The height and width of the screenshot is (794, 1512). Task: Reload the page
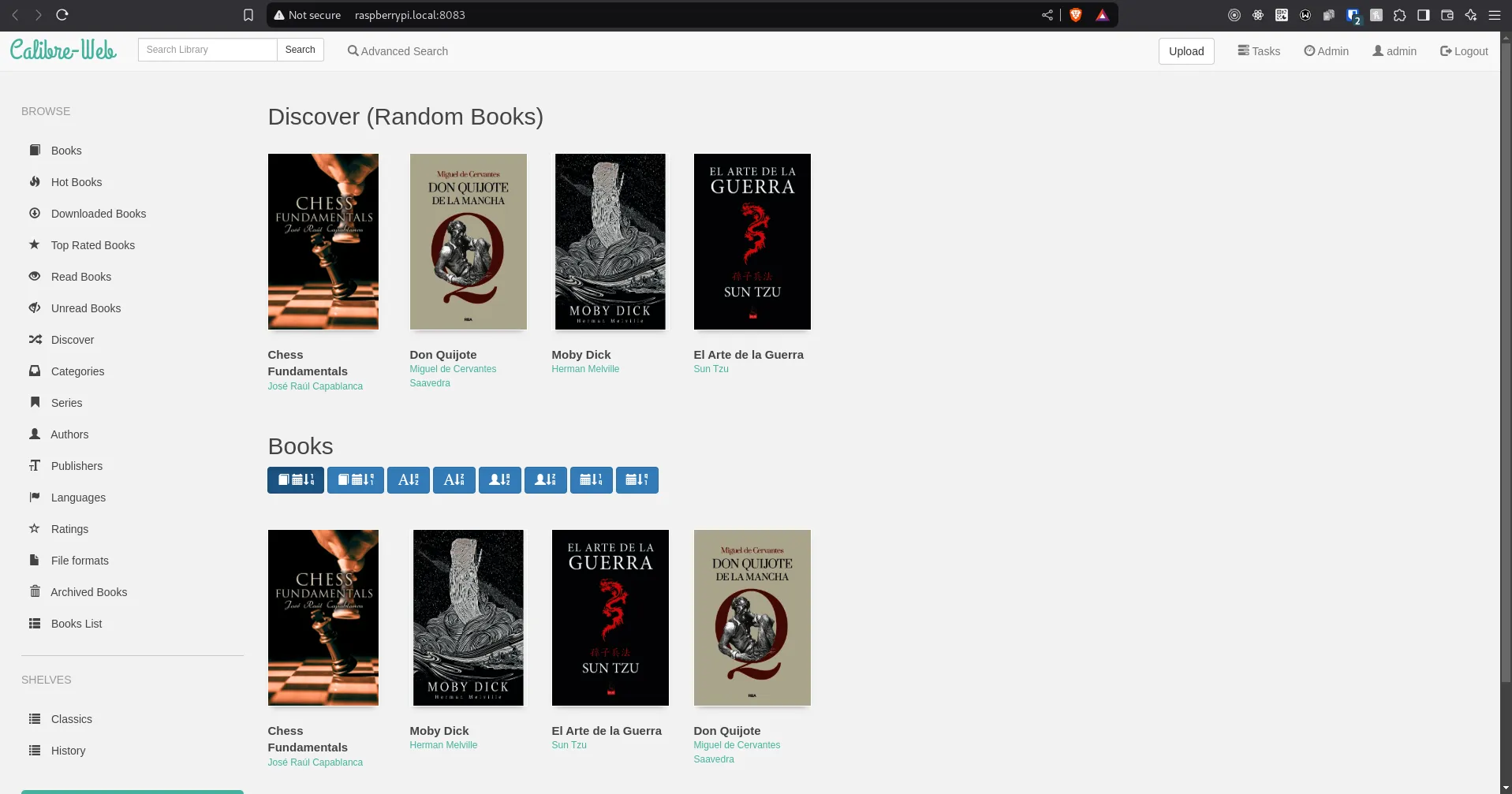pos(62,15)
